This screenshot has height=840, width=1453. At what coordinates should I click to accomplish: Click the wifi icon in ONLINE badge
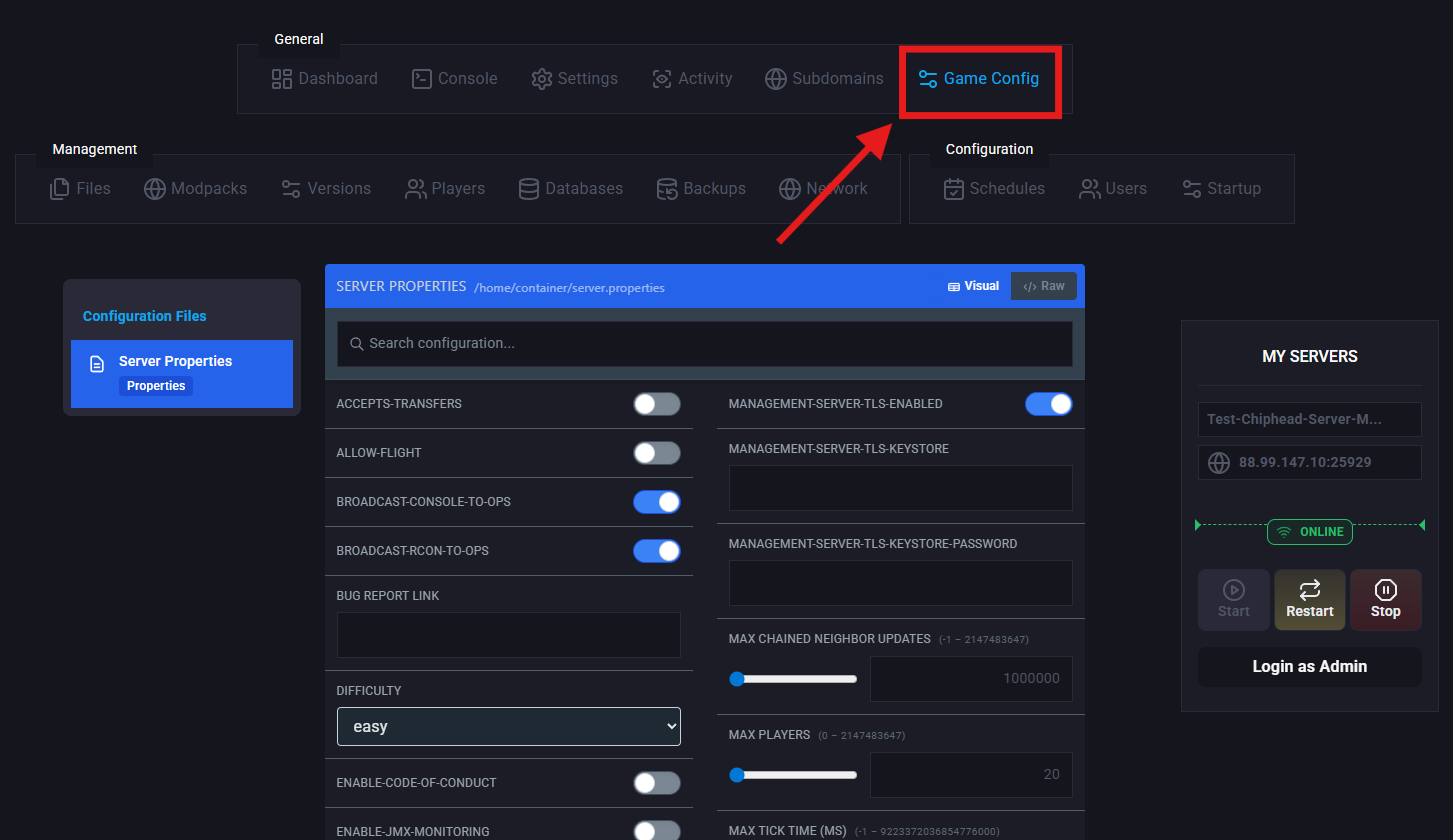pos(1284,532)
